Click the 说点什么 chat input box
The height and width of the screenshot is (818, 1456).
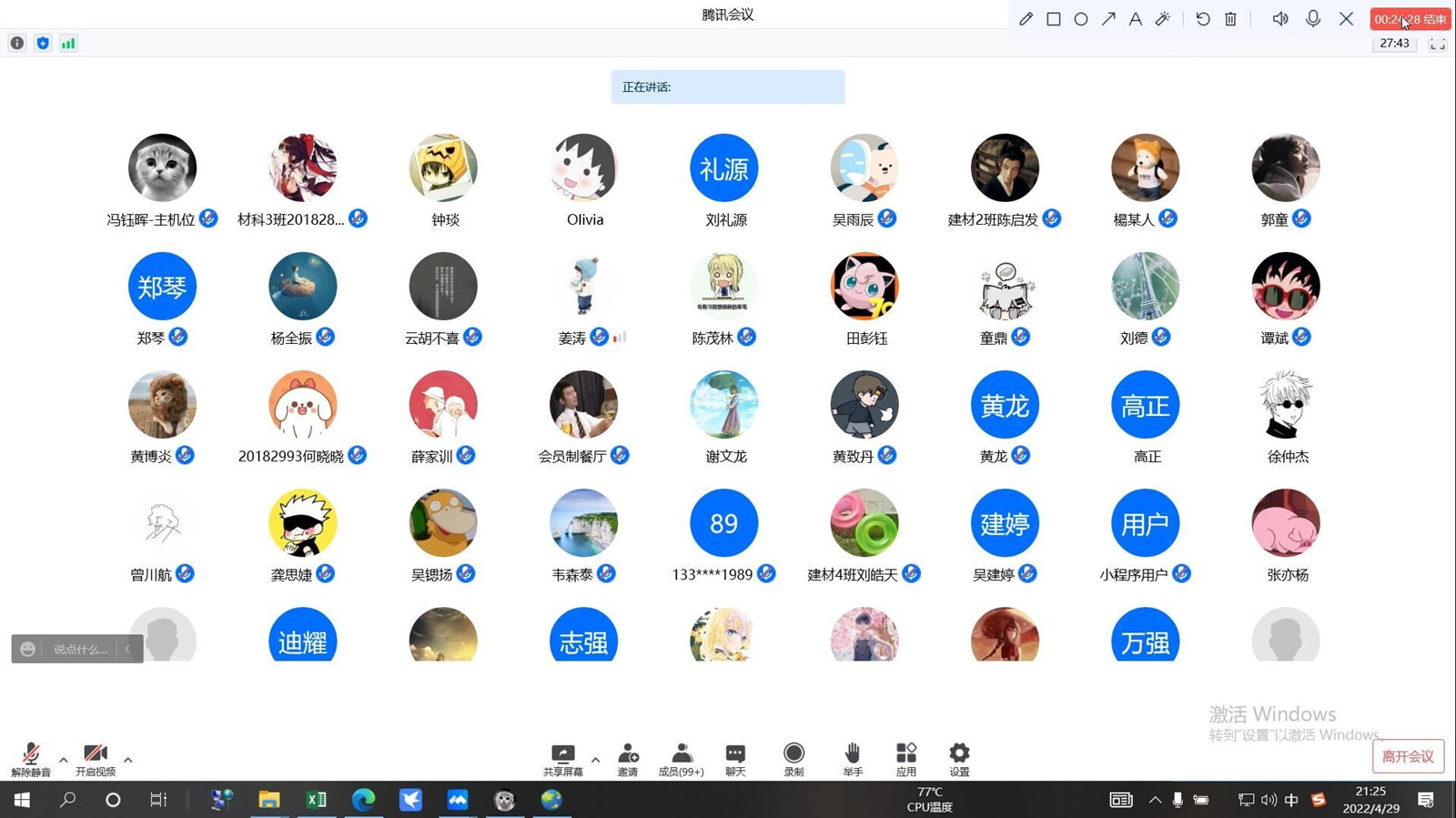pyautogui.click(x=80, y=649)
